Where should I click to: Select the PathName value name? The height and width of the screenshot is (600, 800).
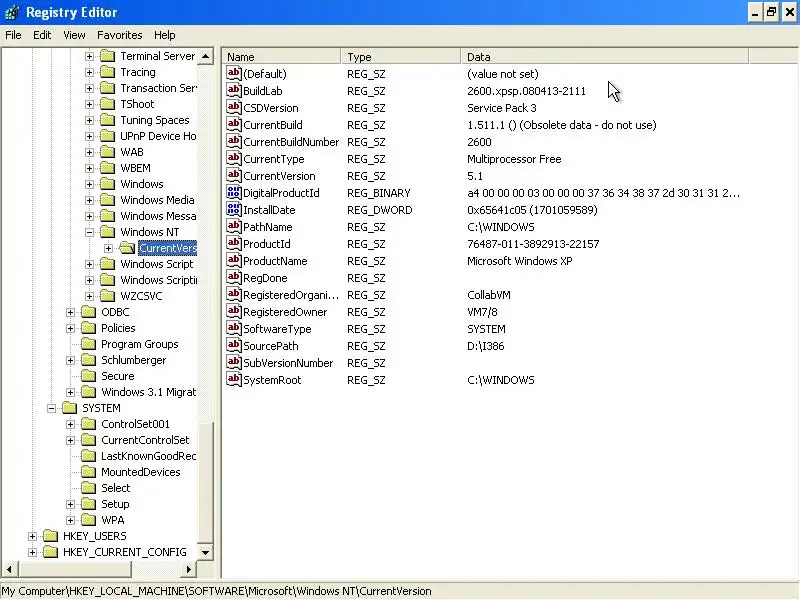[267, 227]
